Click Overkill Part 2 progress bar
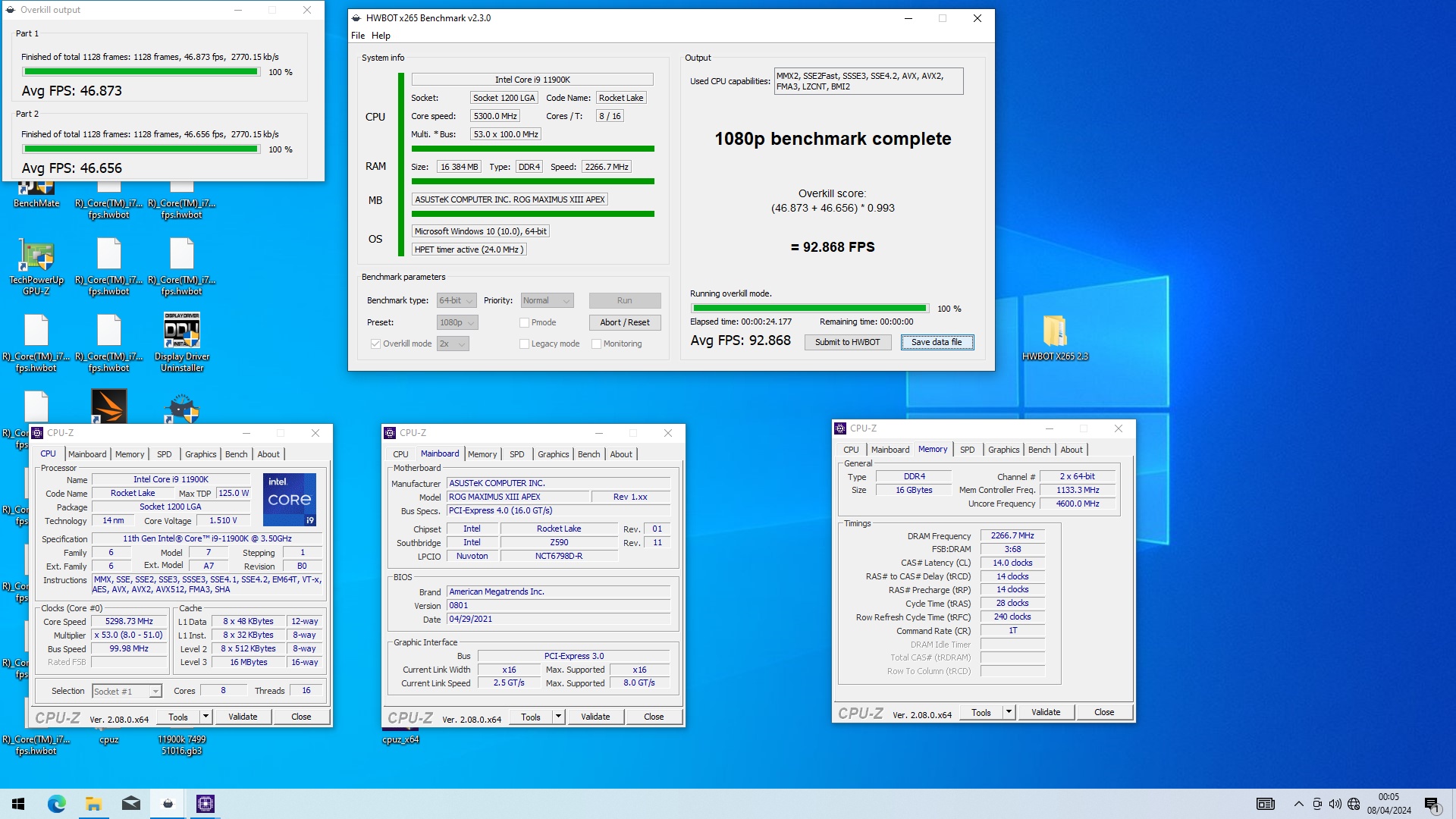1456x819 pixels. [141, 149]
